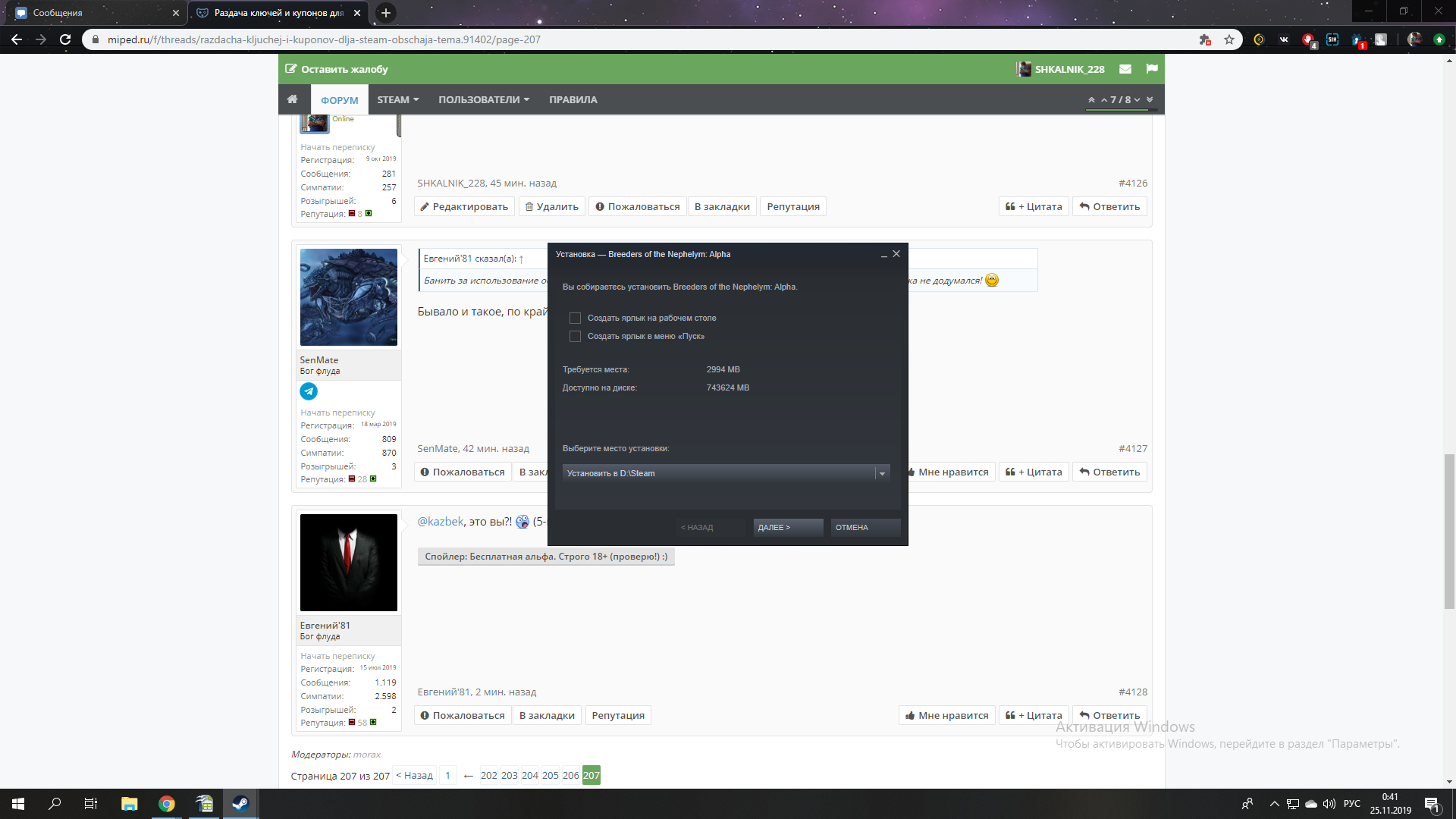
Task: Open Steam from taskbar
Action: (240, 804)
